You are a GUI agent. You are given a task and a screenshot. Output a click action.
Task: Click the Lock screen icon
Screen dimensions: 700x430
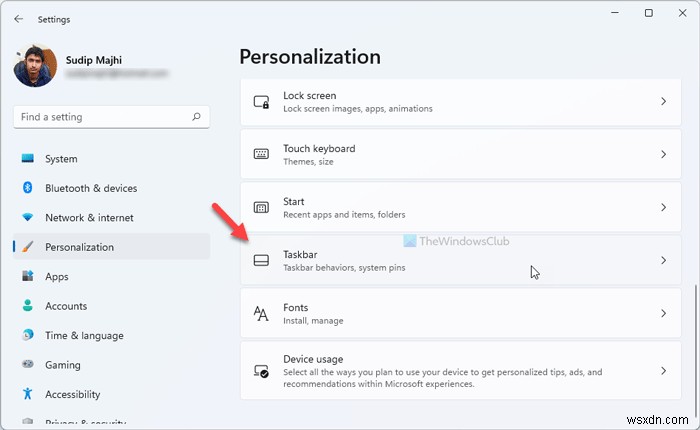[x=261, y=102]
